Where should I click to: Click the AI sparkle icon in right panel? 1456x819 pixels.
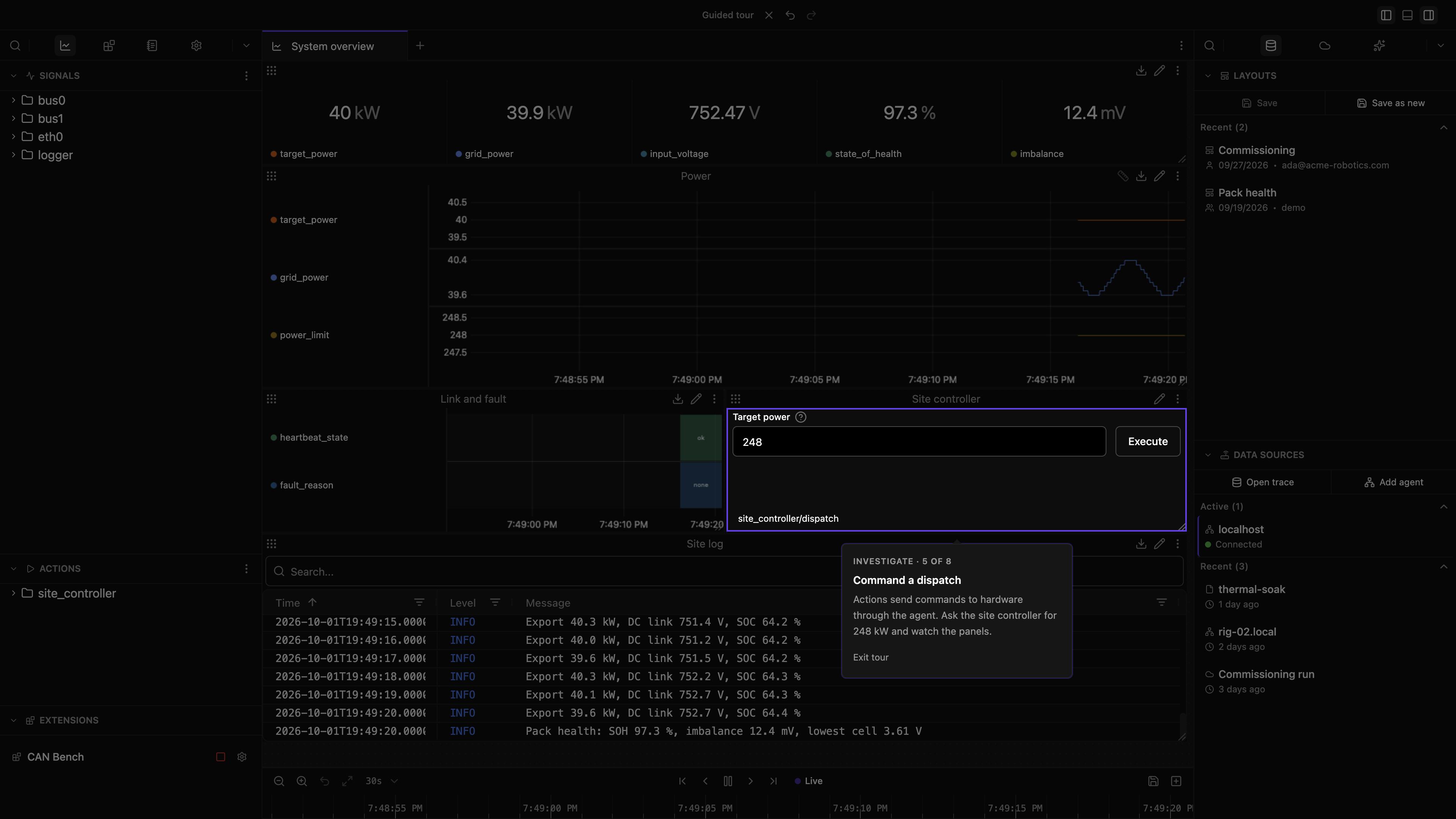click(1379, 46)
